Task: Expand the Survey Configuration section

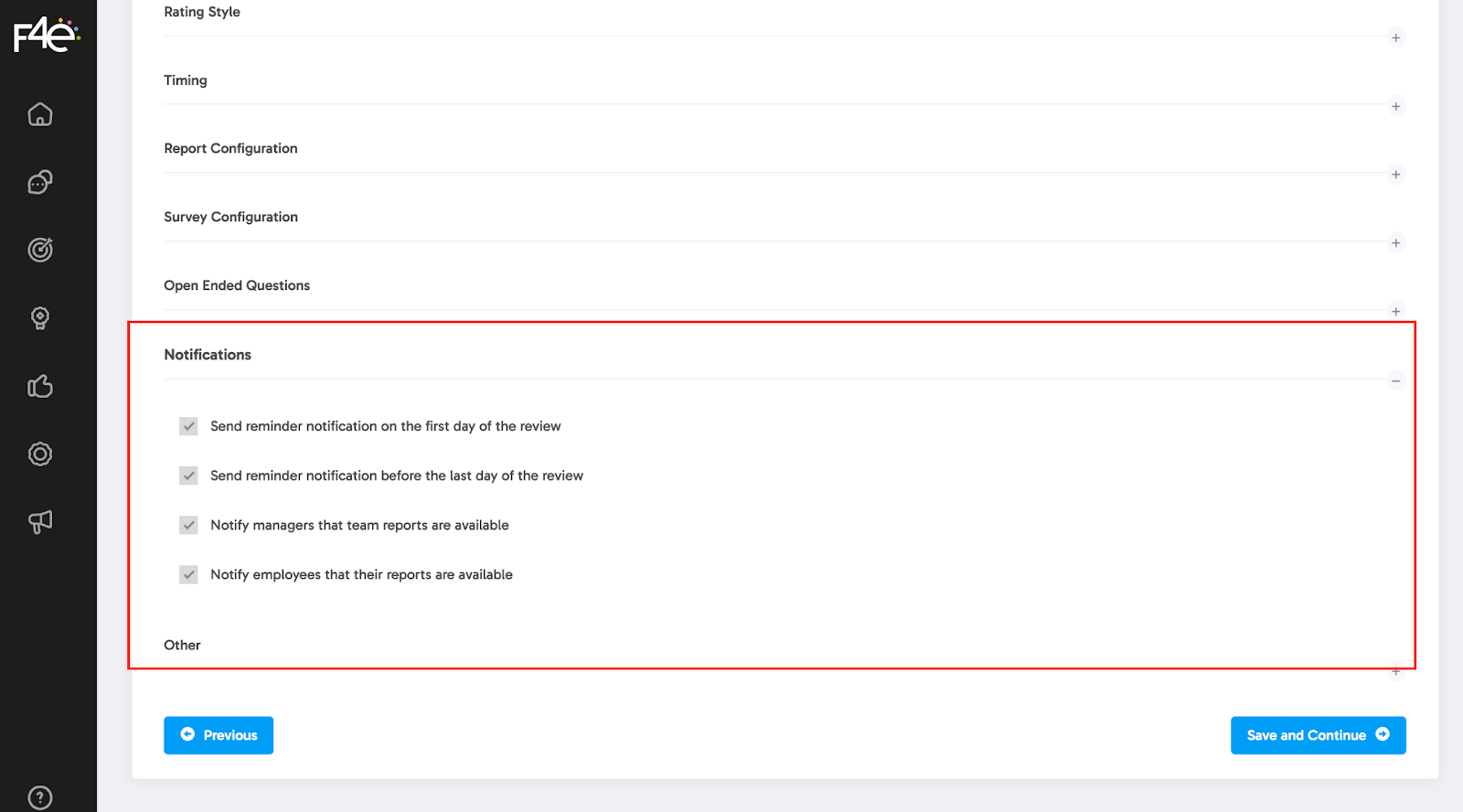Action: click(1395, 243)
